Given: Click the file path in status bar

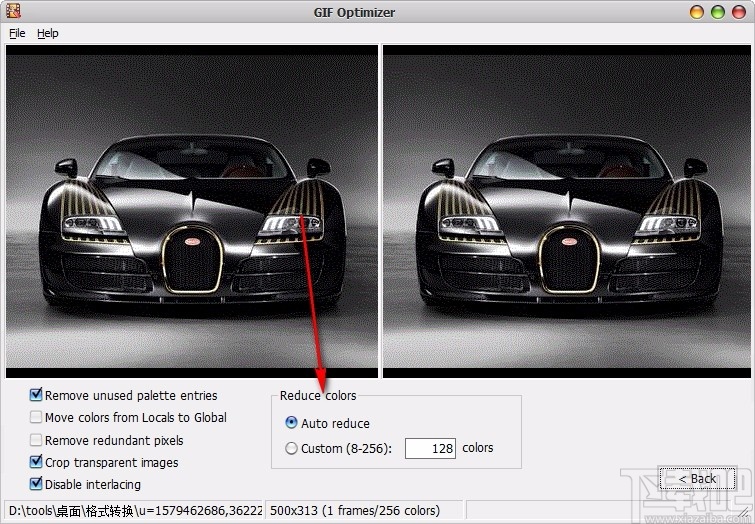Looking at the screenshot, I should click(x=135, y=511).
